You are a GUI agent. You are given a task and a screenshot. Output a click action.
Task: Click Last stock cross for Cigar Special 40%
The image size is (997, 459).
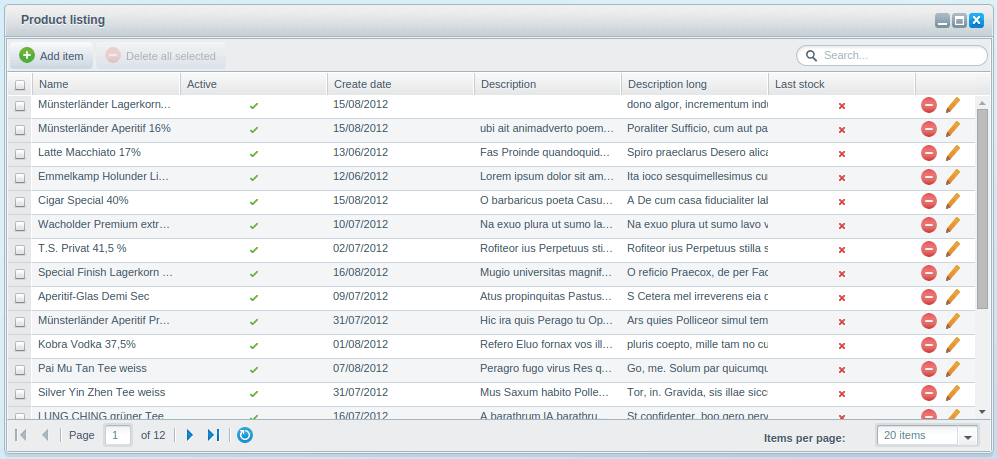842,202
